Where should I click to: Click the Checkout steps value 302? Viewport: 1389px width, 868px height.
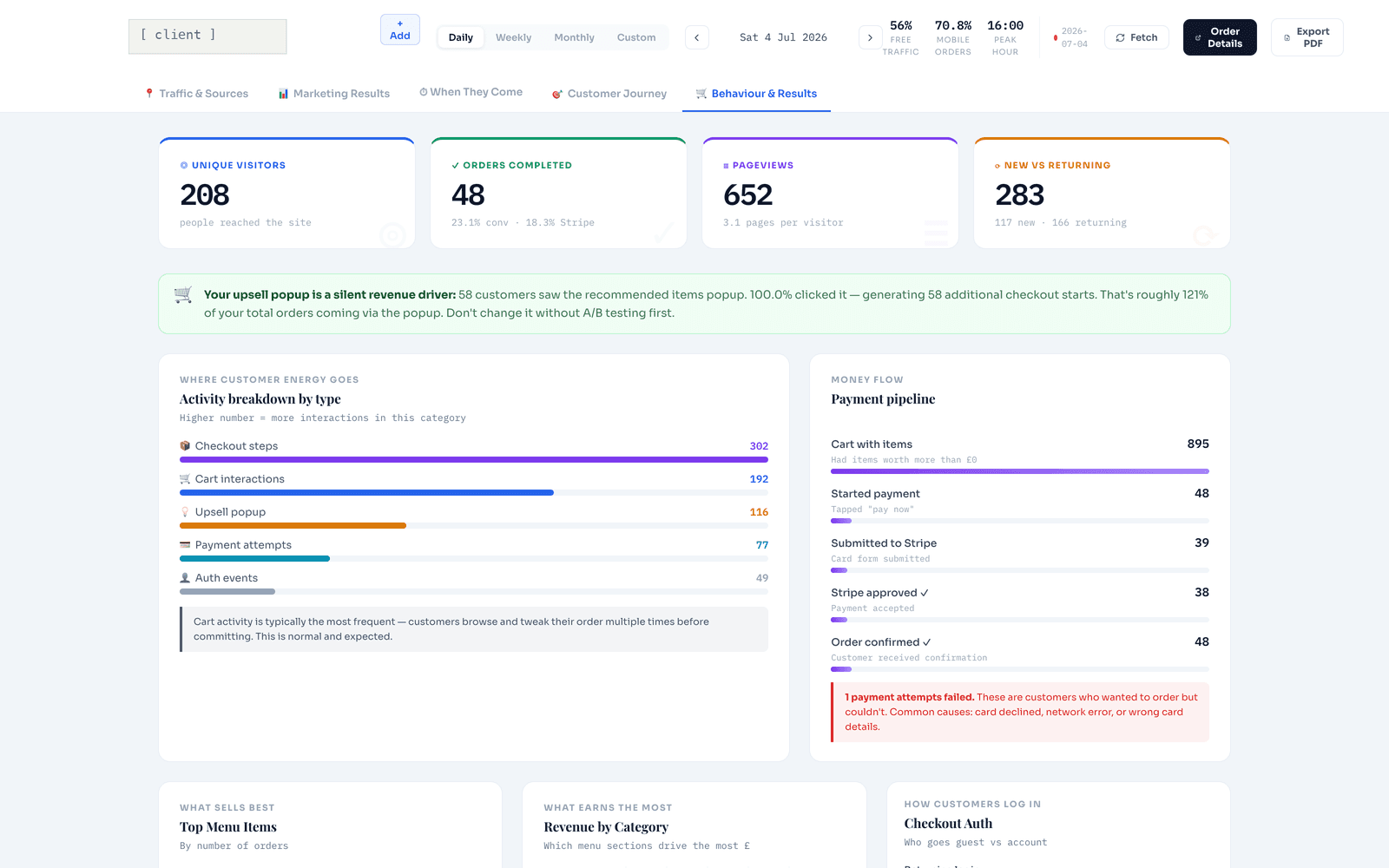tap(759, 446)
